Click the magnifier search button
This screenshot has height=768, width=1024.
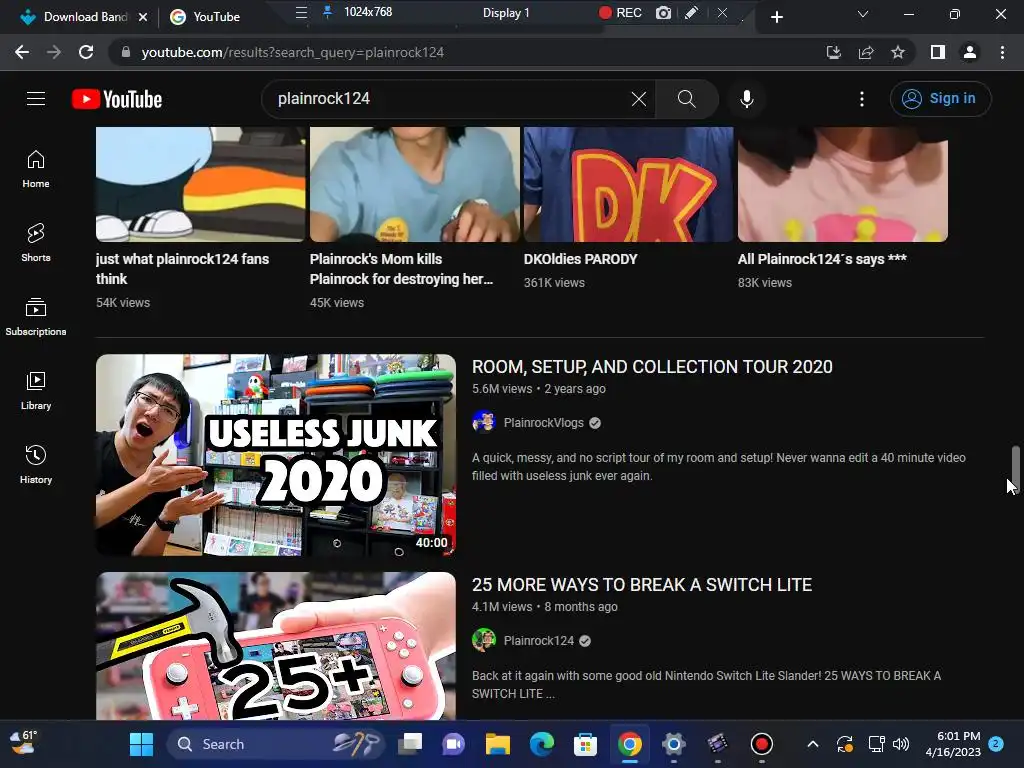[686, 99]
